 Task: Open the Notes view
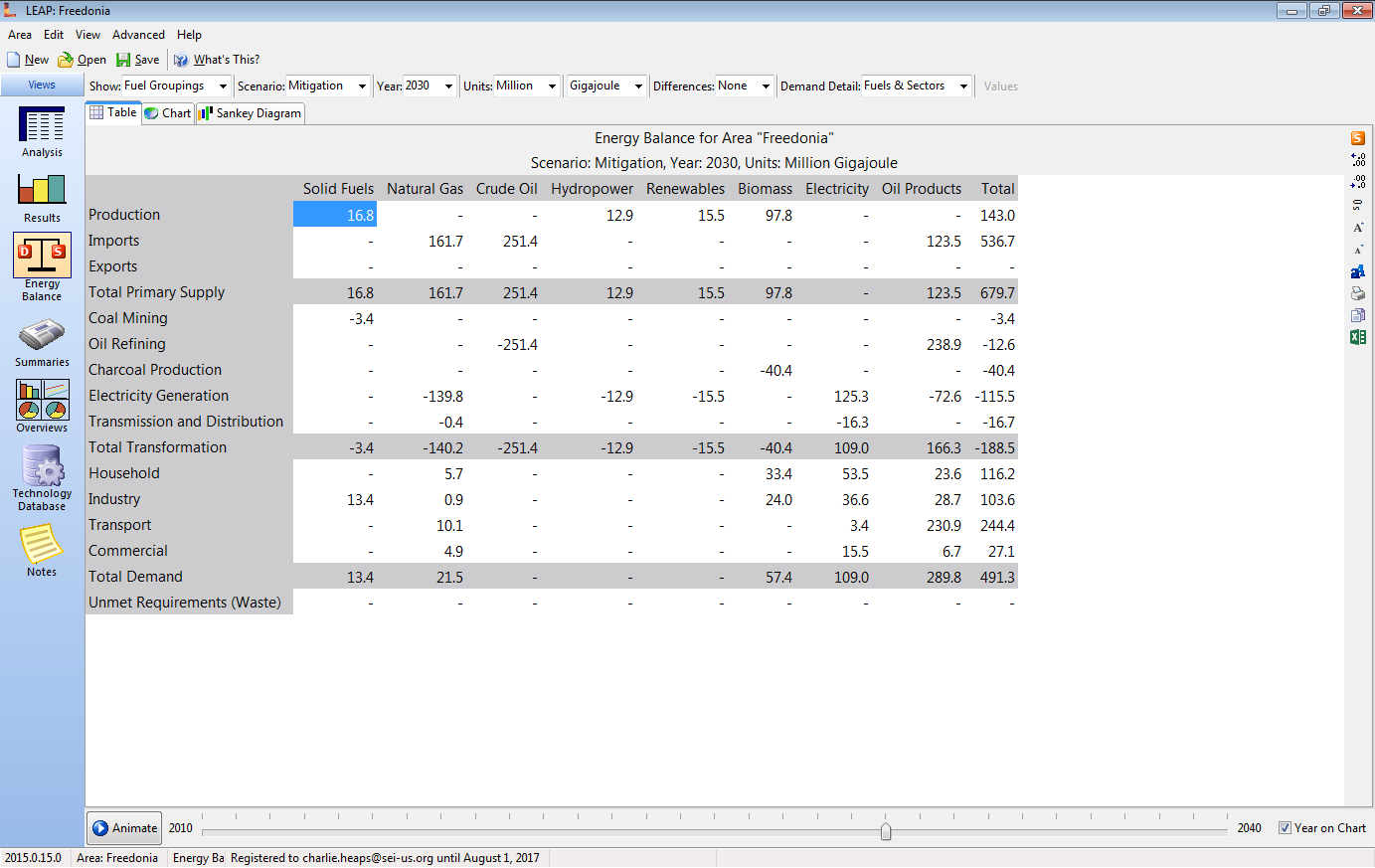pyautogui.click(x=42, y=550)
